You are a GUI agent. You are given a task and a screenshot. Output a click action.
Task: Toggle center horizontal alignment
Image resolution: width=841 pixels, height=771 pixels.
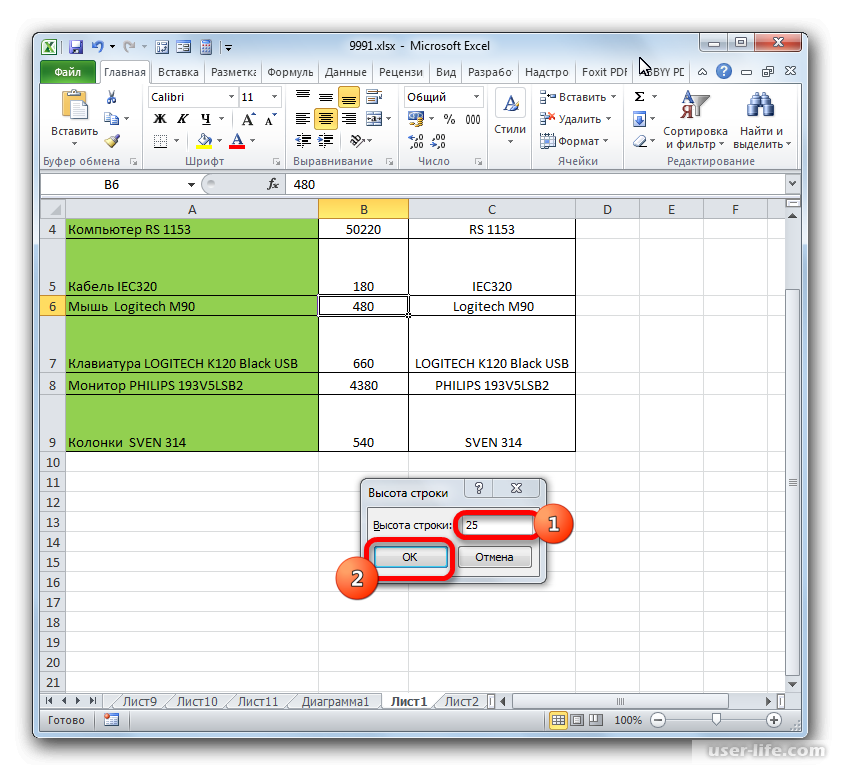click(x=326, y=119)
